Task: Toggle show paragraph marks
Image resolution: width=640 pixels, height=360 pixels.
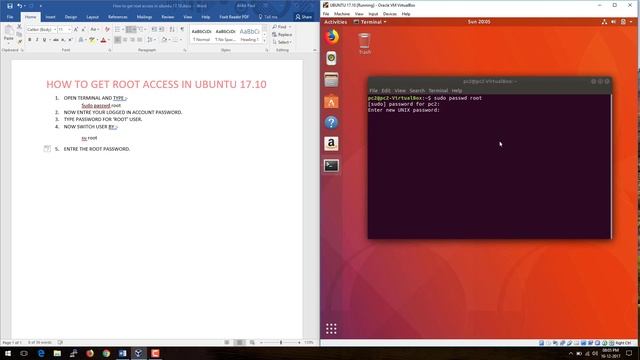Action: (x=182, y=29)
